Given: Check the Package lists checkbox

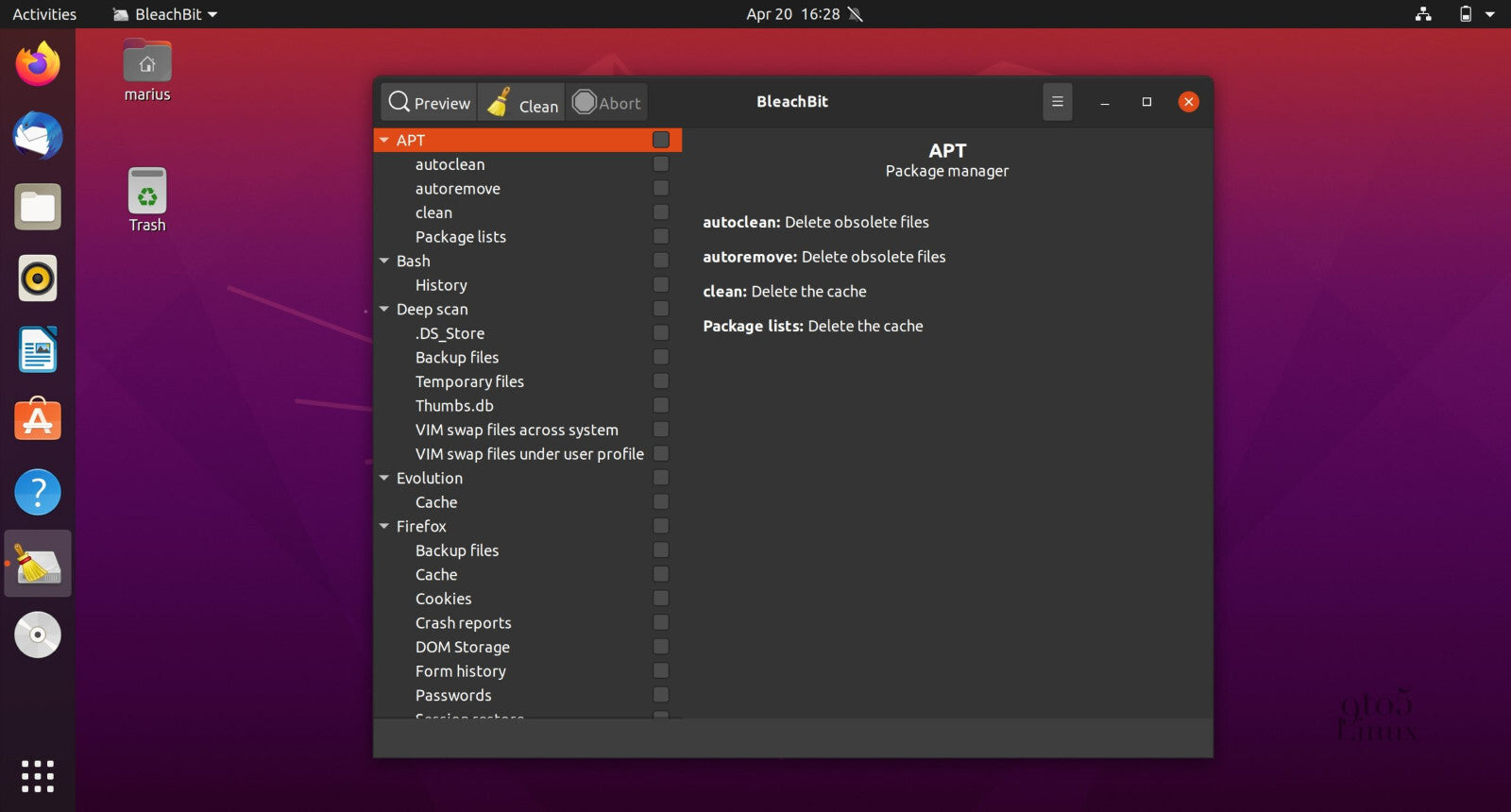Looking at the screenshot, I should pyautogui.click(x=661, y=236).
